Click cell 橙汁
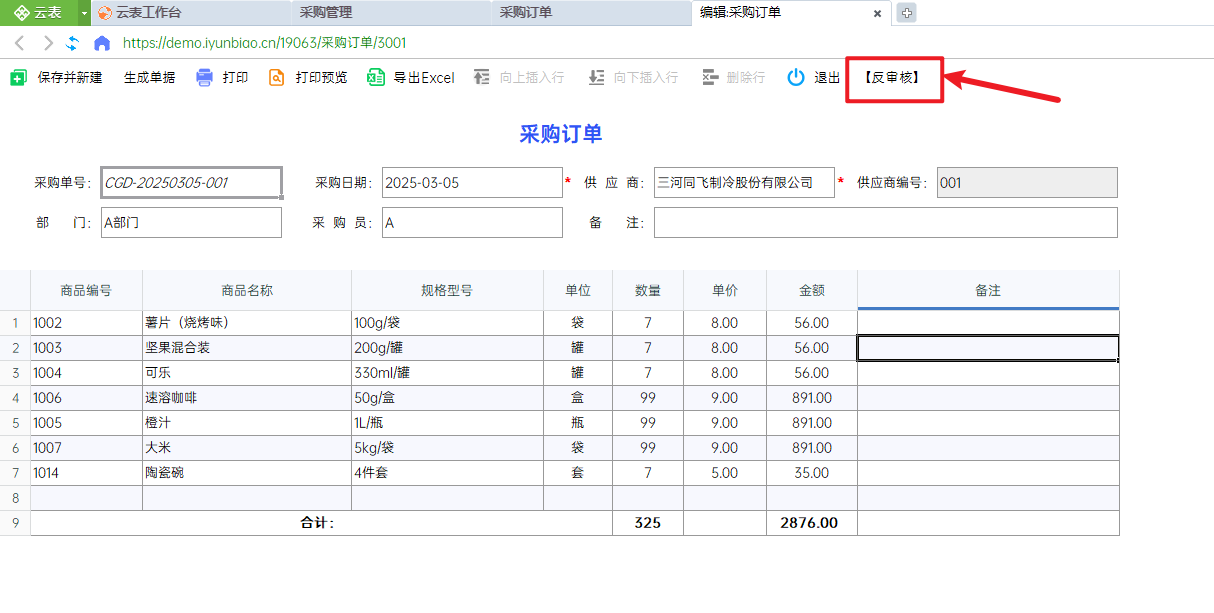The width and height of the screenshot is (1214, 613). 247,423
